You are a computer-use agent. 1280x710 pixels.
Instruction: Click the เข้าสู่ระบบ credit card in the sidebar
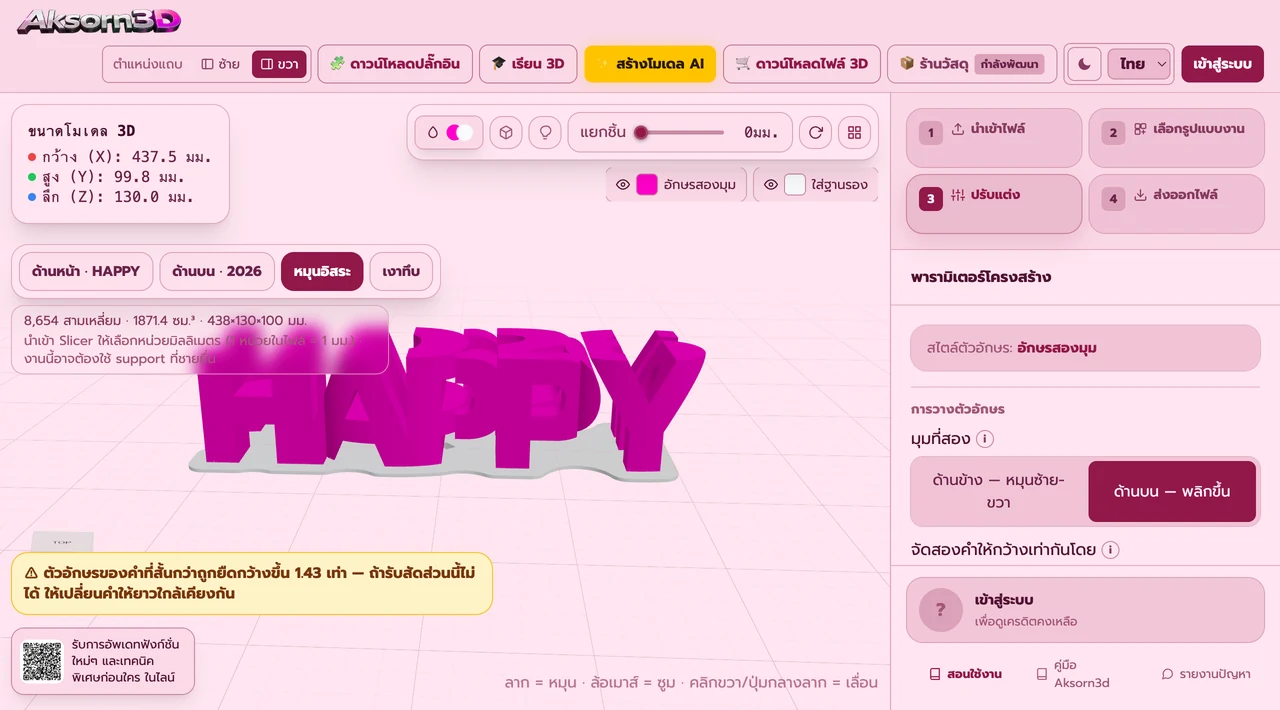tap(1085, 609)
